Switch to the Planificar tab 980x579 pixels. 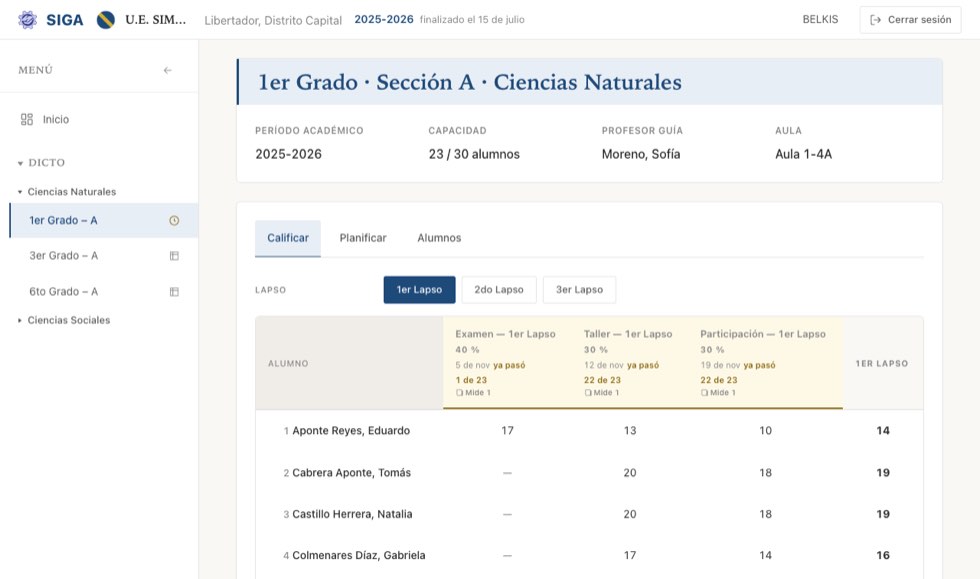click(362, 238)
